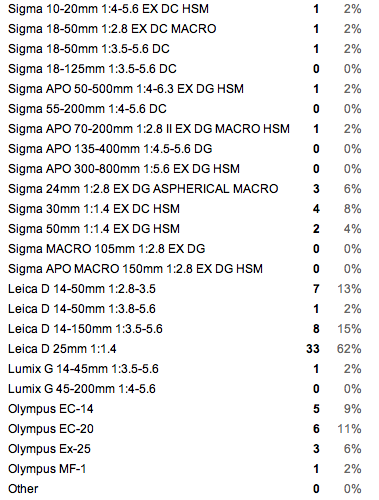Screen dimensions: 379x500
Task: Click the 33 vote count for Leica 25mm
Action: pyautogui.click(x=313, y=349)
